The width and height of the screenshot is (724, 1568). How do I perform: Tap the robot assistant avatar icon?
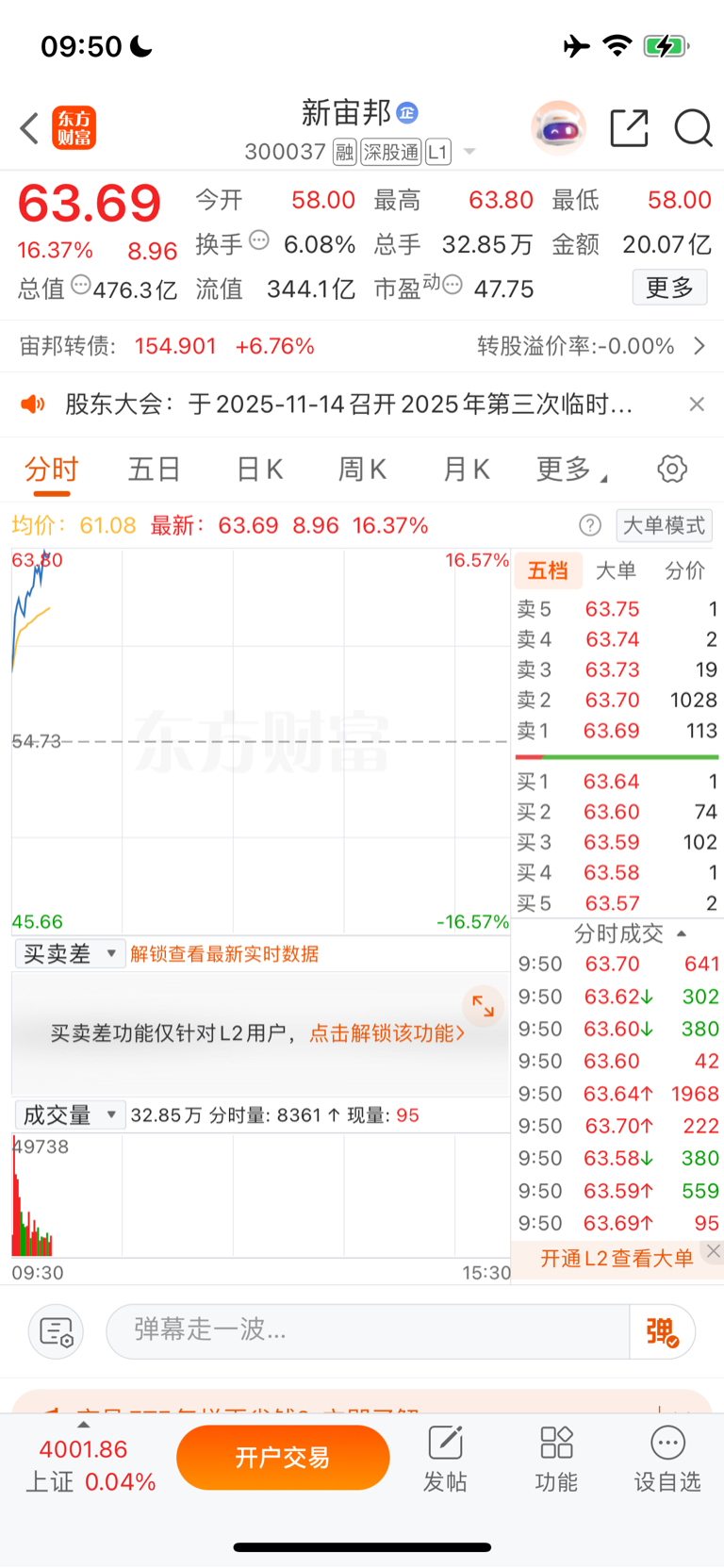[558, 127]
